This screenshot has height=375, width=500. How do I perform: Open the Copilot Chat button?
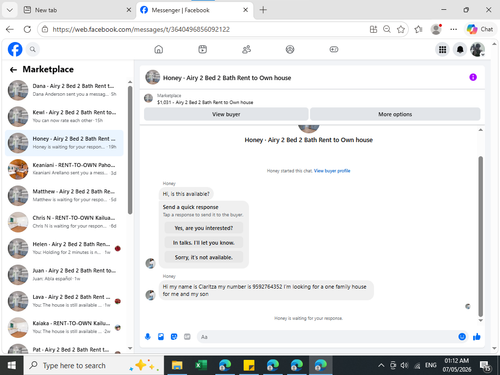coord(480,29)
